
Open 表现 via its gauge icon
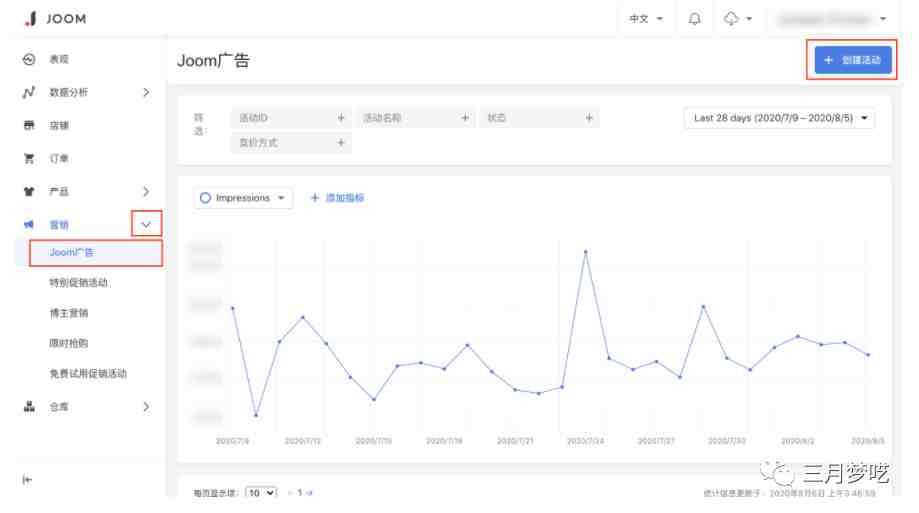point(29,59)
